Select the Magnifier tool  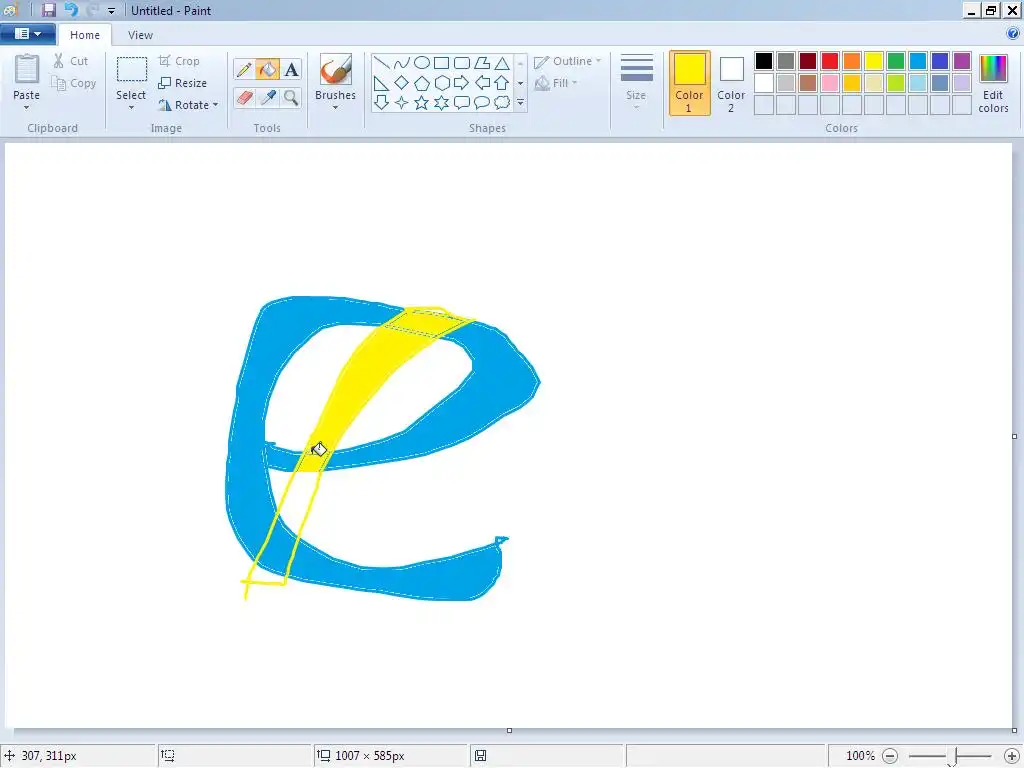[291, 98]
